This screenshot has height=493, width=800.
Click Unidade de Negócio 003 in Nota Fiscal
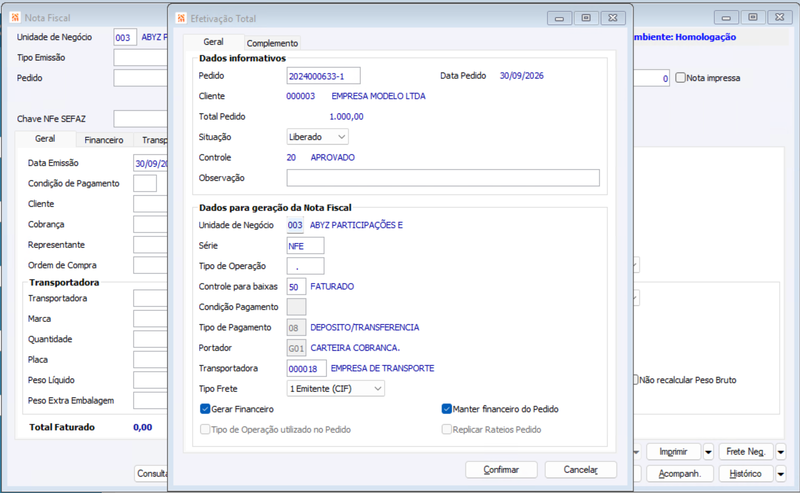tap(125, 37)
